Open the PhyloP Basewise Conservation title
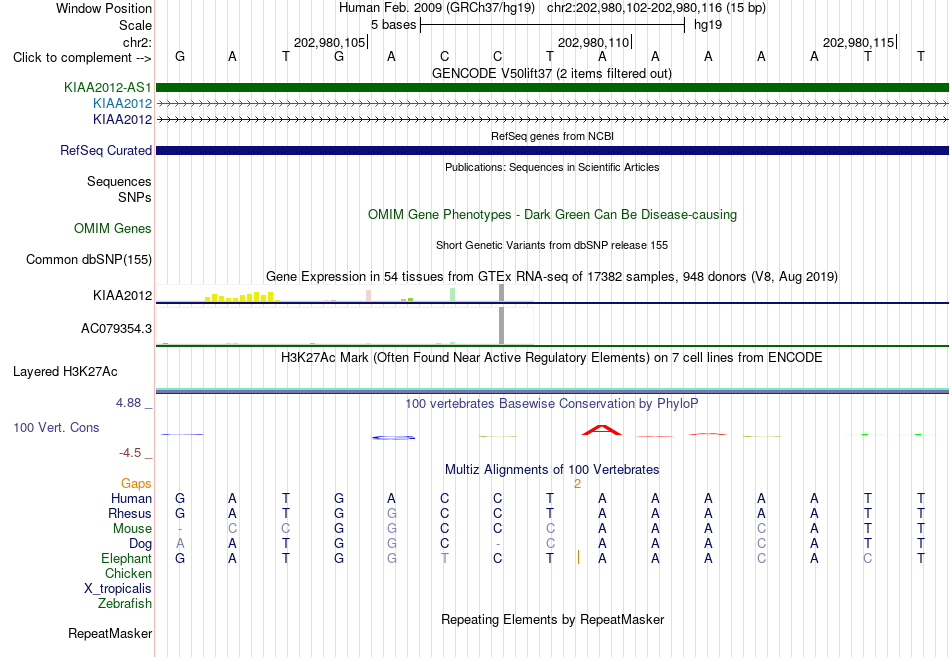 (551, 404)
